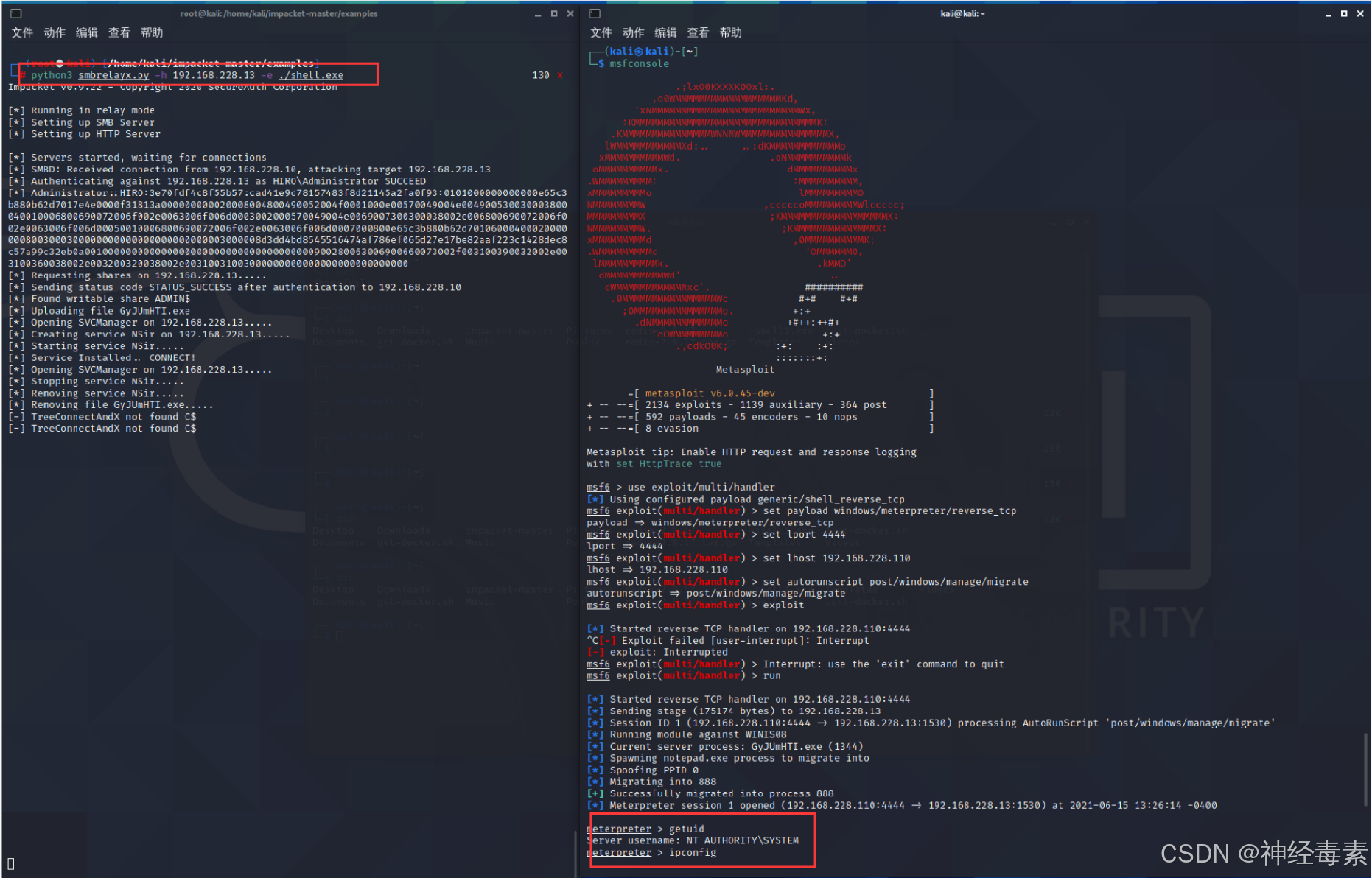Click the 'Removing file GyJUmHTI.exe' line

(x=111, y=405)
